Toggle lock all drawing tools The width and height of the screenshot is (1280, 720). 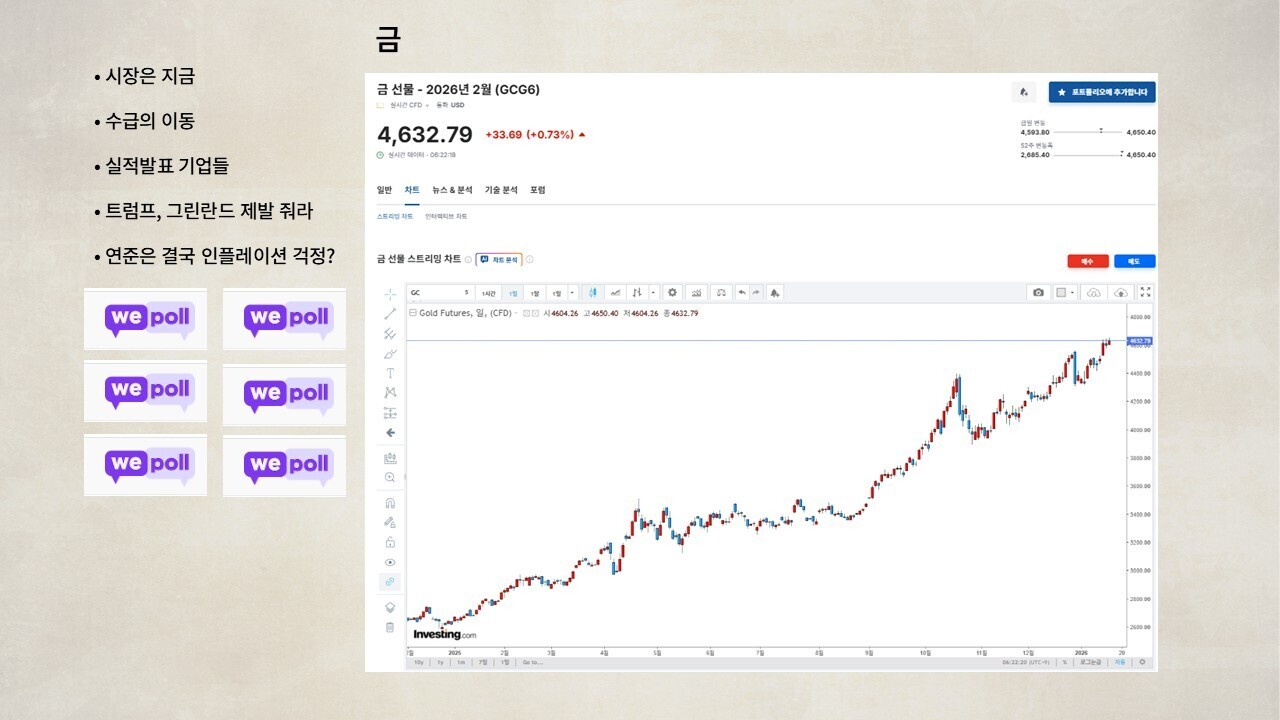coord(390,542)
